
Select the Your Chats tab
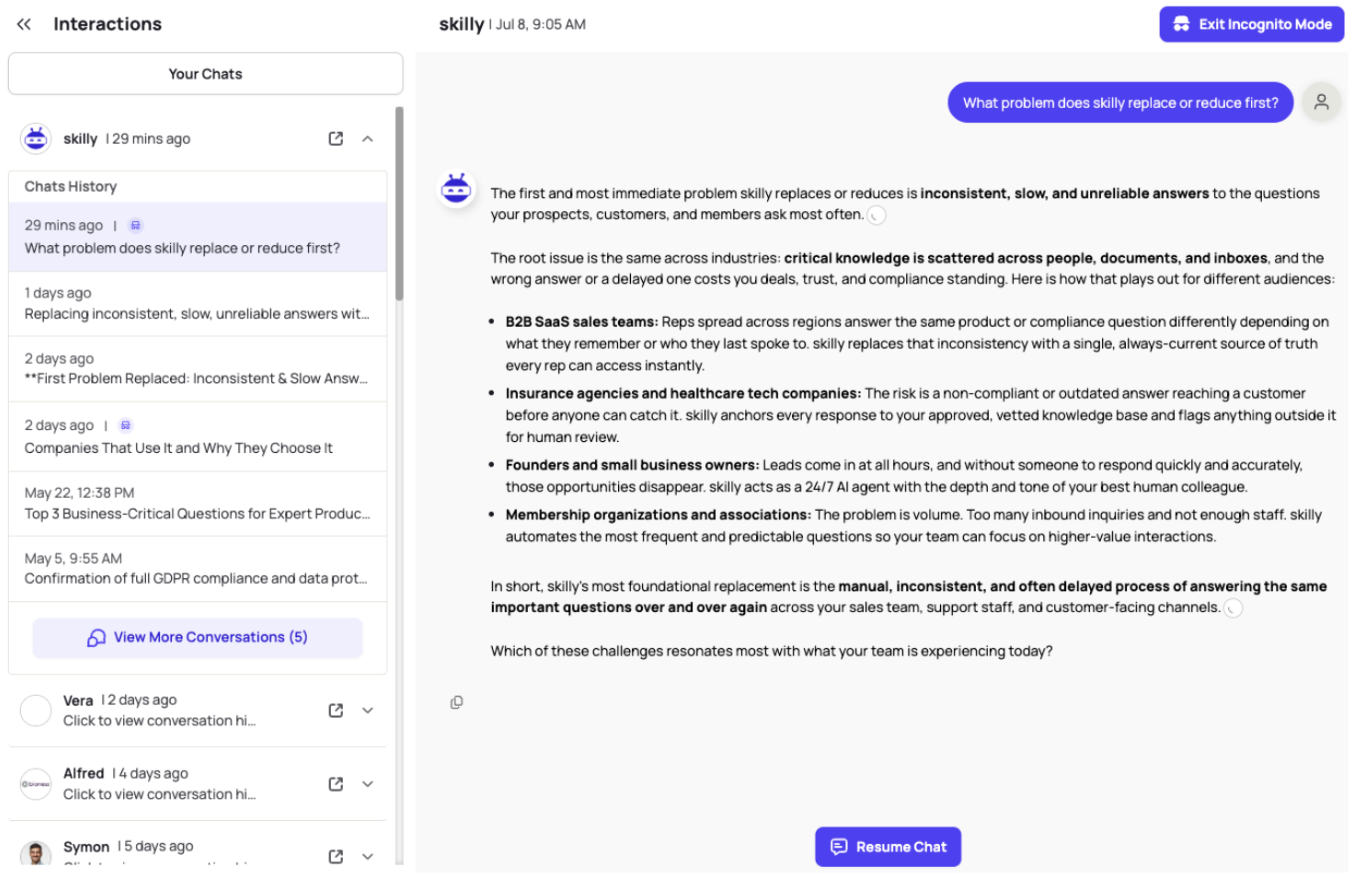pyautogui.click(x=205, y=74)
